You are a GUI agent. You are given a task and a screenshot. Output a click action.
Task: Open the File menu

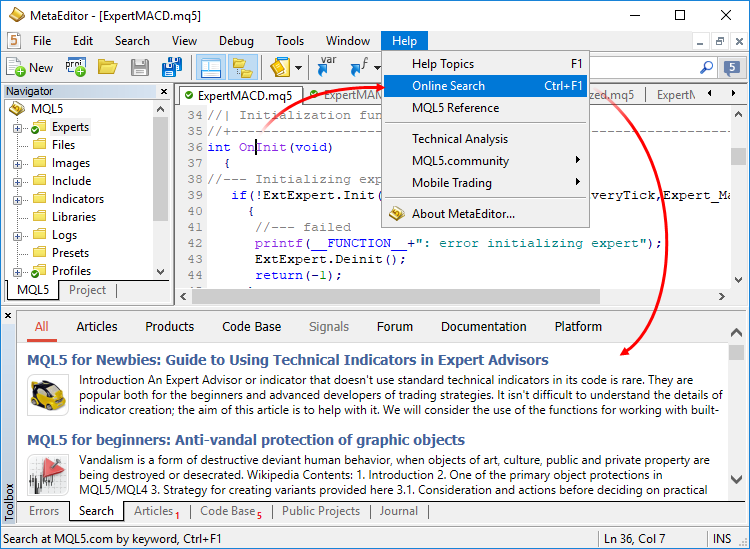42,41
